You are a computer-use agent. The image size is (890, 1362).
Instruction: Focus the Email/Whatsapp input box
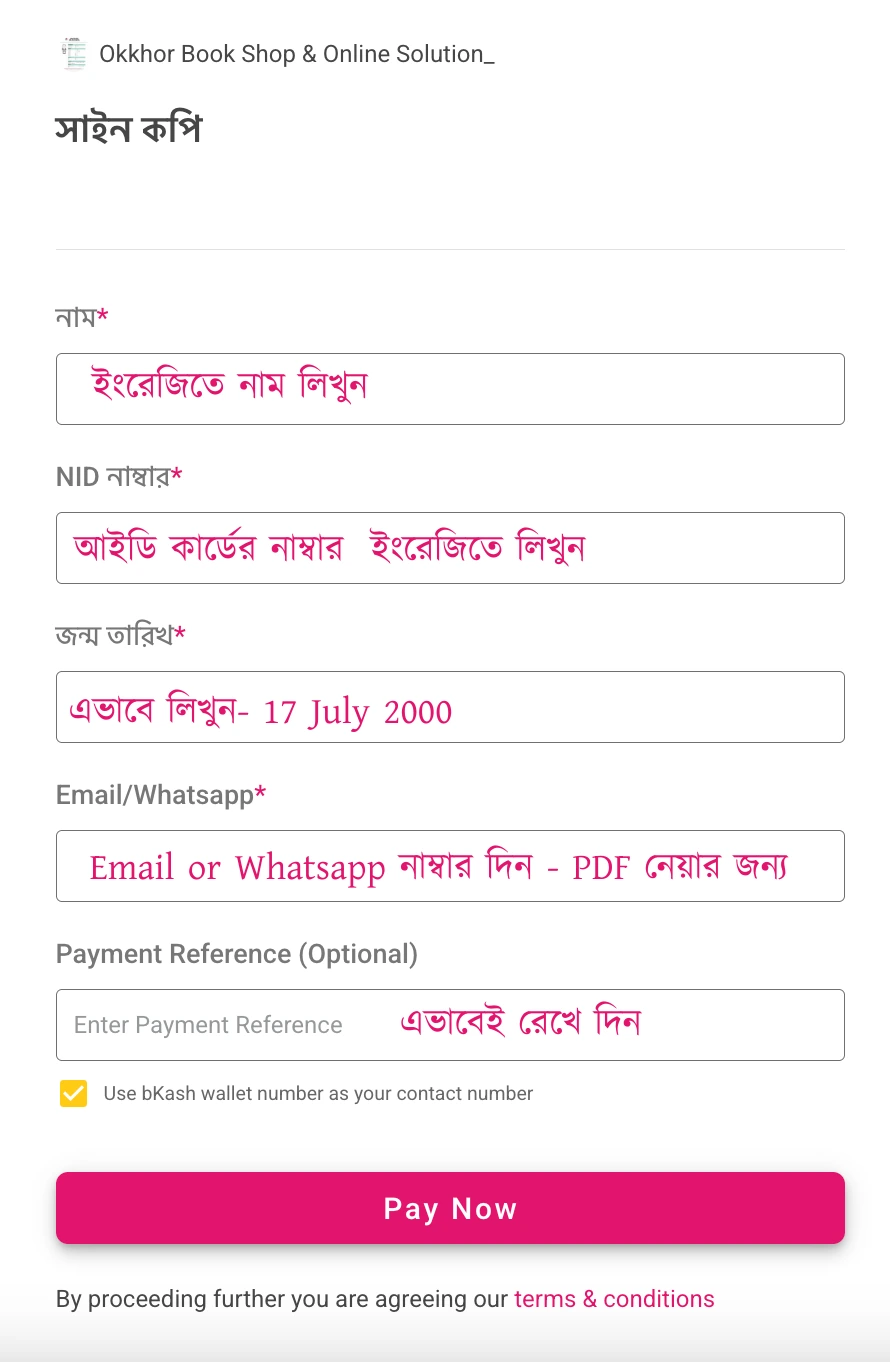click(x=450, y=866)
